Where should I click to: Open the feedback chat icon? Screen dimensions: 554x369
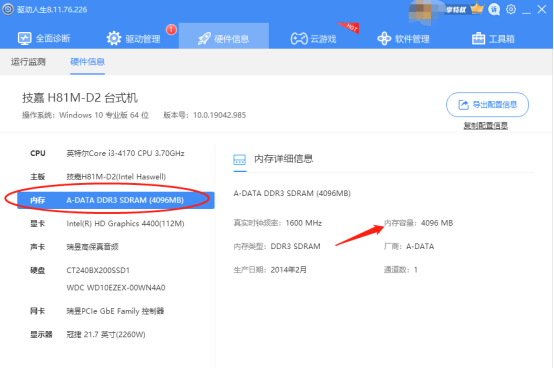click(494, 9)
